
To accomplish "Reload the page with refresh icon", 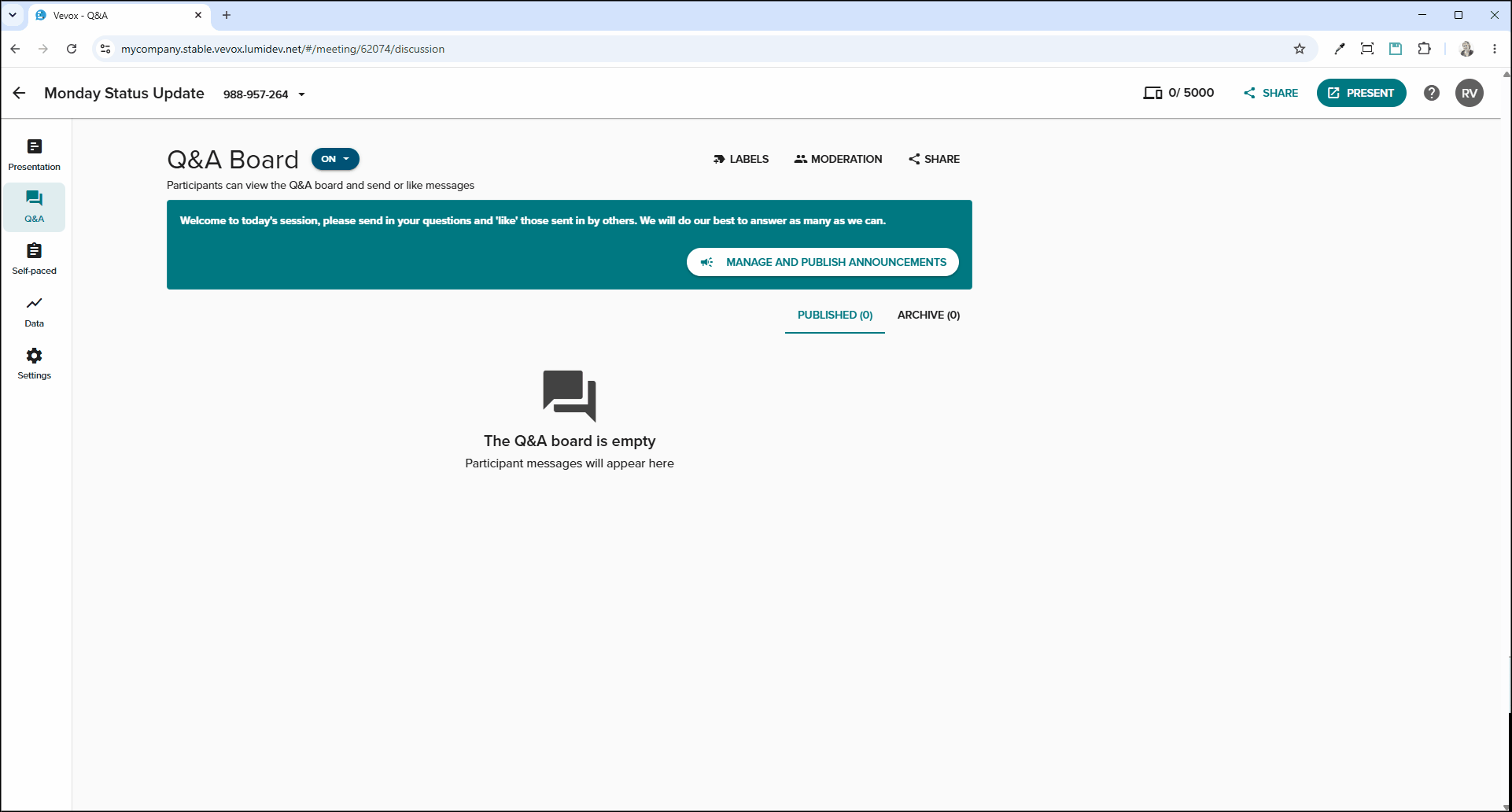I will coord(72,49).
